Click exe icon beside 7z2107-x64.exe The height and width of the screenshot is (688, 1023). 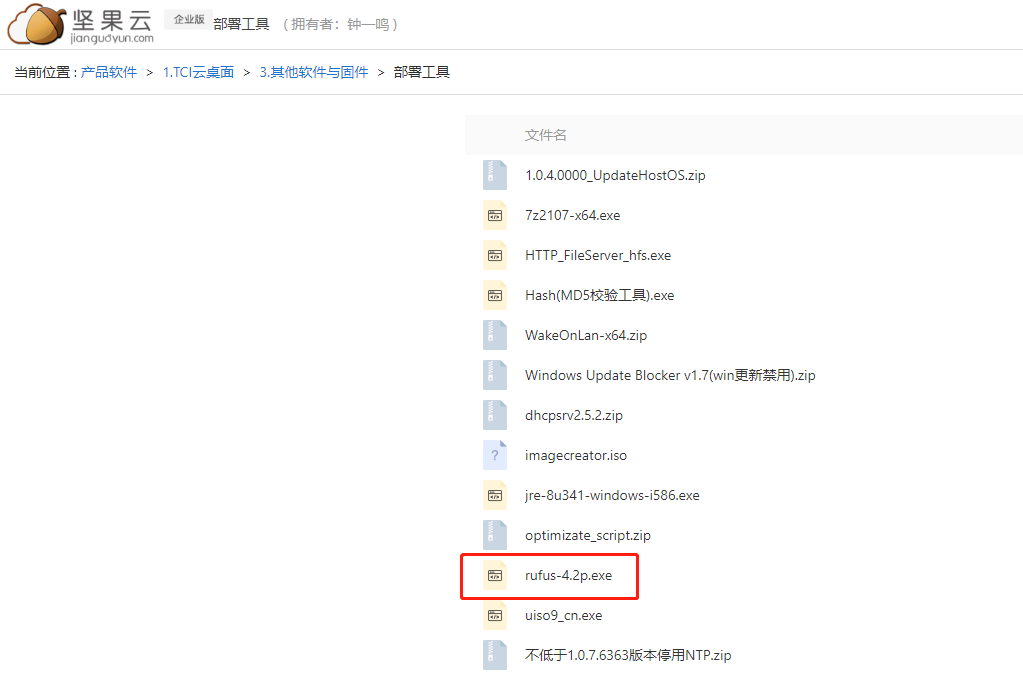click(x=495, y=215)
